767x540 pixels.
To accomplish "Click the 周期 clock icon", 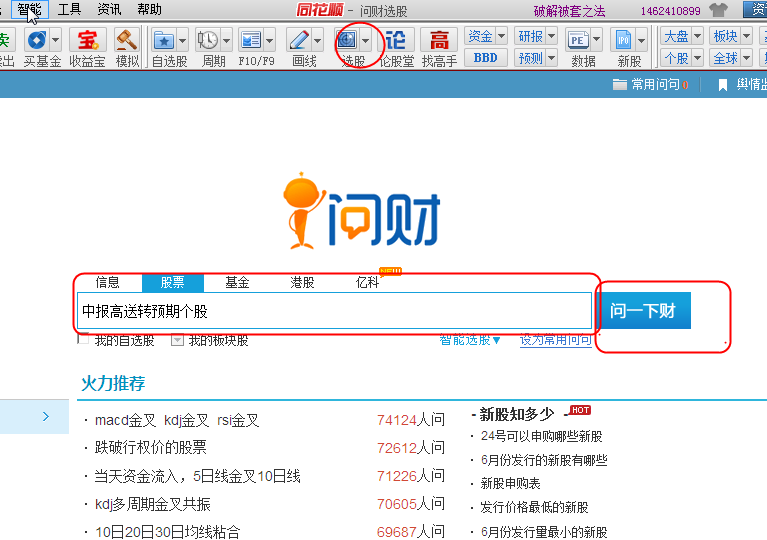I will pos(208,40).
